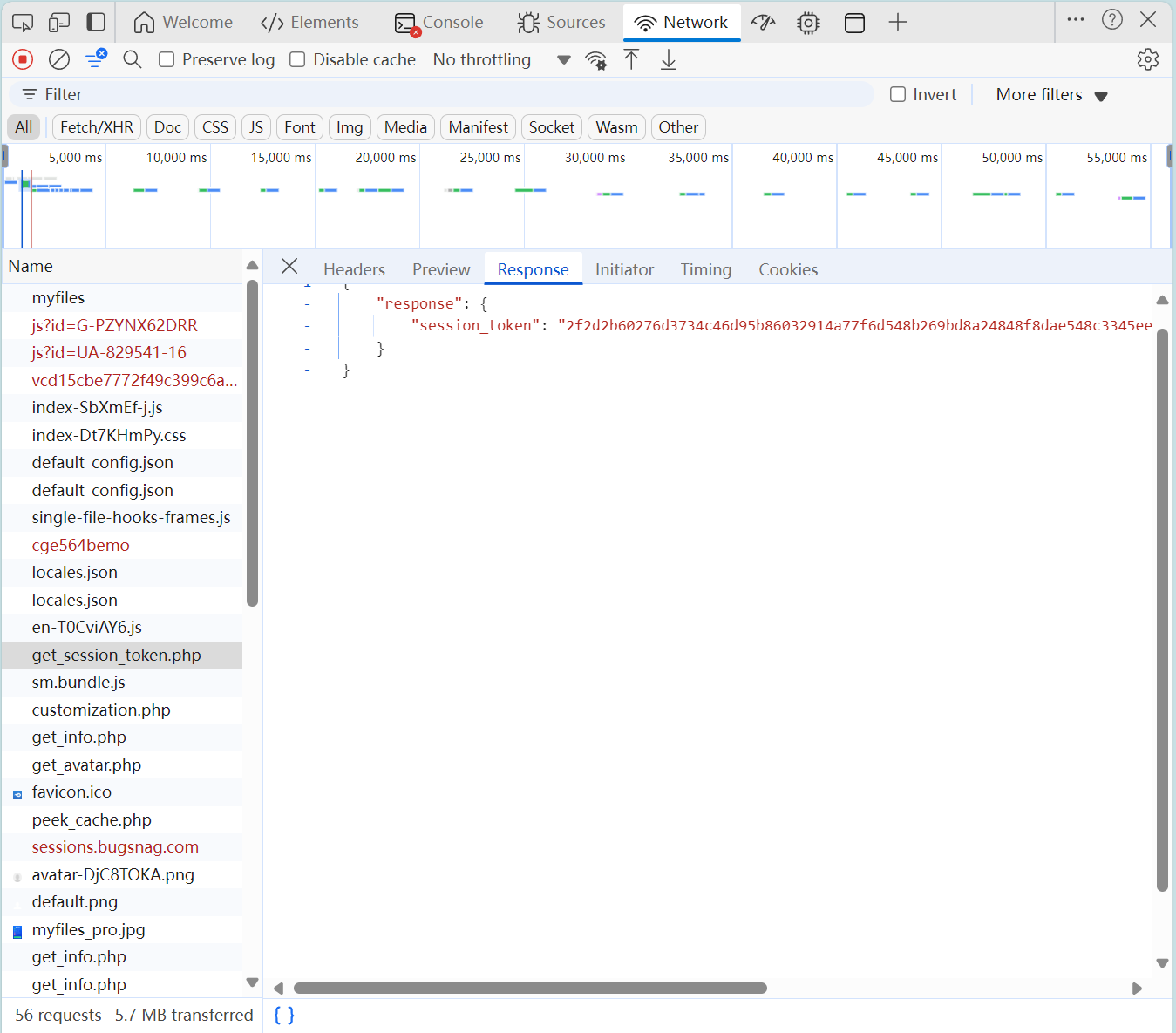Enable the Preserve log checkbox
Viewport: 1176px width, 1033px height.
point(167,59)
